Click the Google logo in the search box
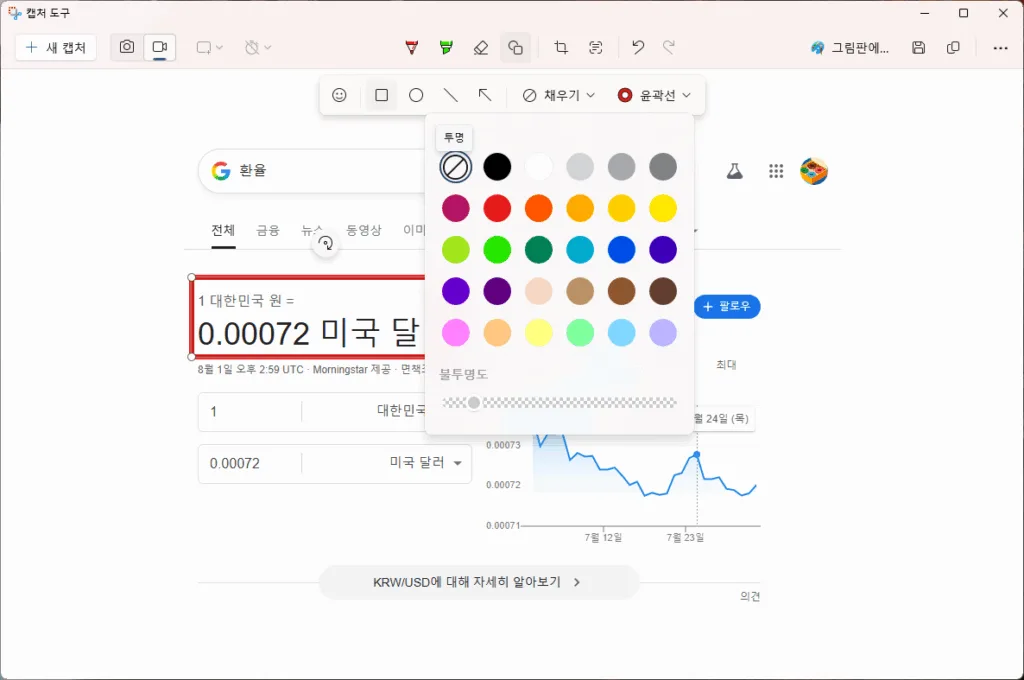This screenshot has width=1024, height=680. tap(221, 170)
